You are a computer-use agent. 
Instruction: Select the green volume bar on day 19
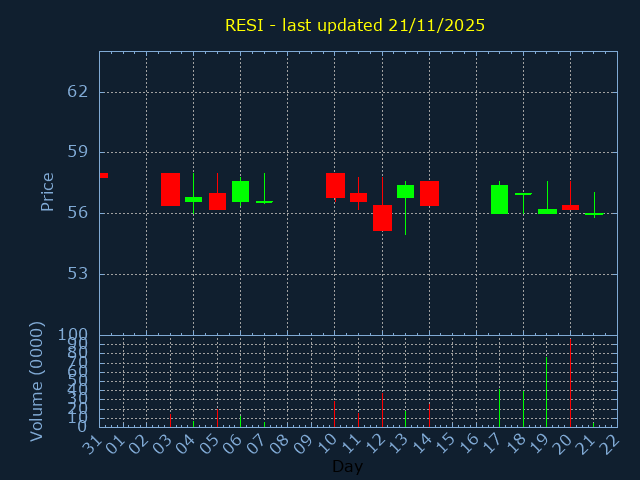pyautogui.click(x=546, y=392)
